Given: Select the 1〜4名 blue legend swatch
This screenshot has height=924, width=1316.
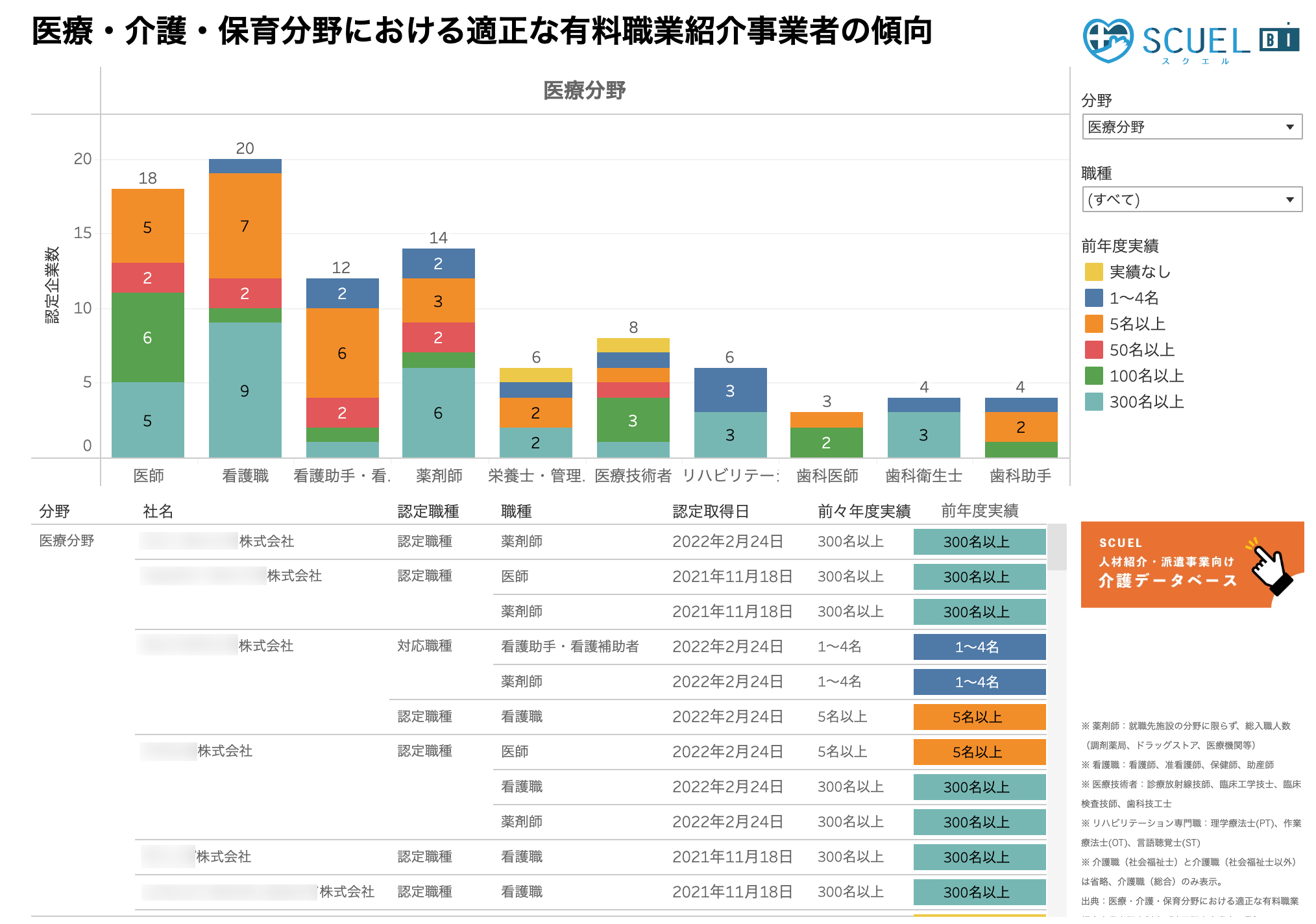Looking at the screenshot, I should [1094, 298].
